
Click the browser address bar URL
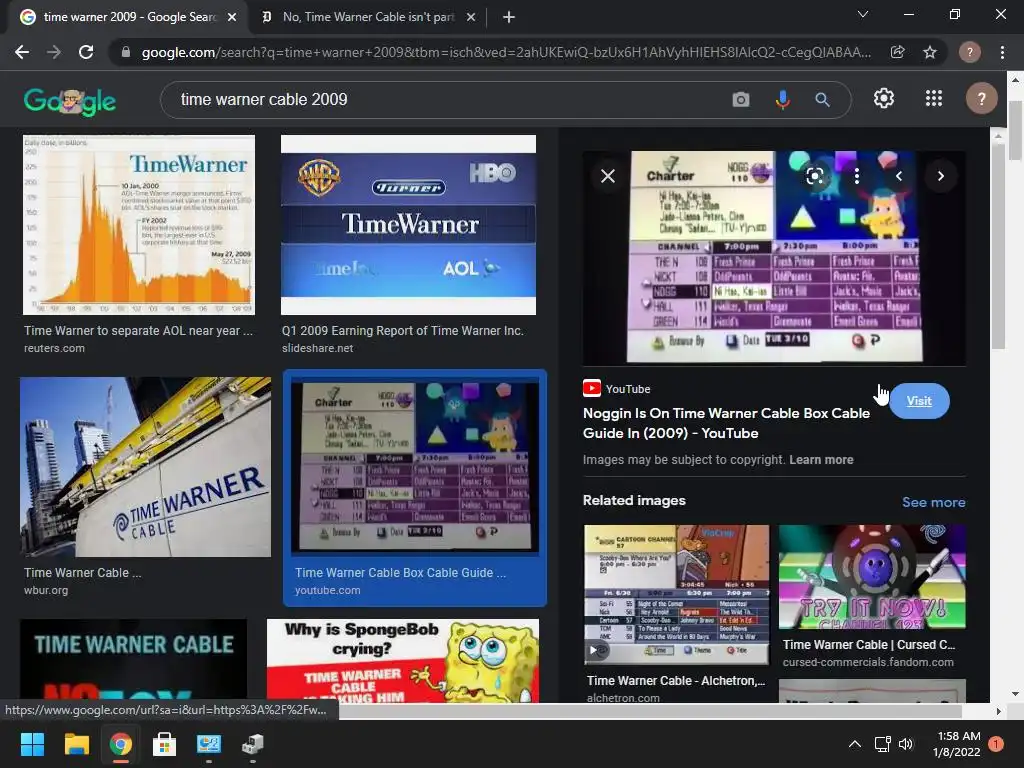pos(506,52)
